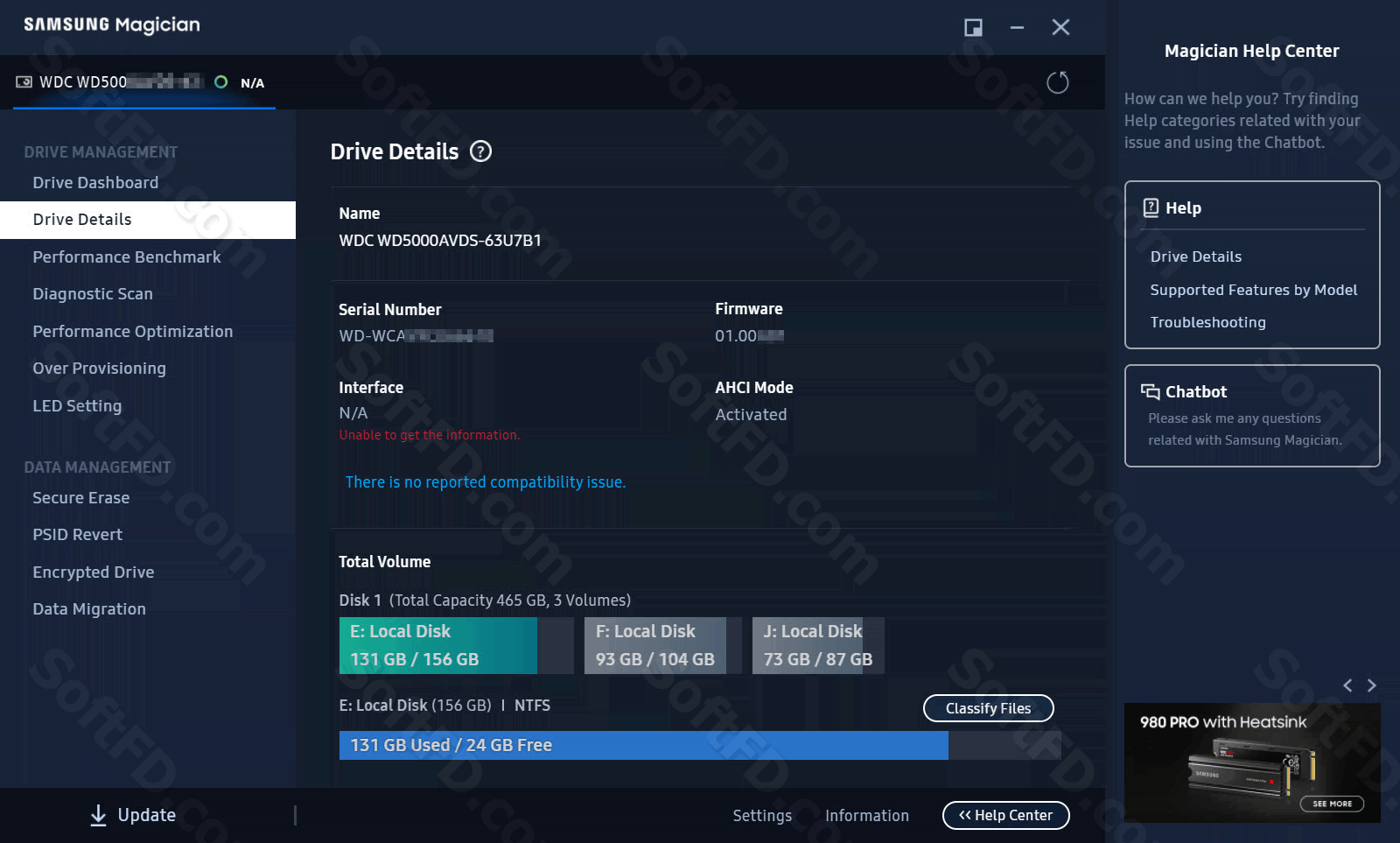Open Troubleshooting help topic
The height and width of the screenshot is (843, 1400).
coord(1207,322)
